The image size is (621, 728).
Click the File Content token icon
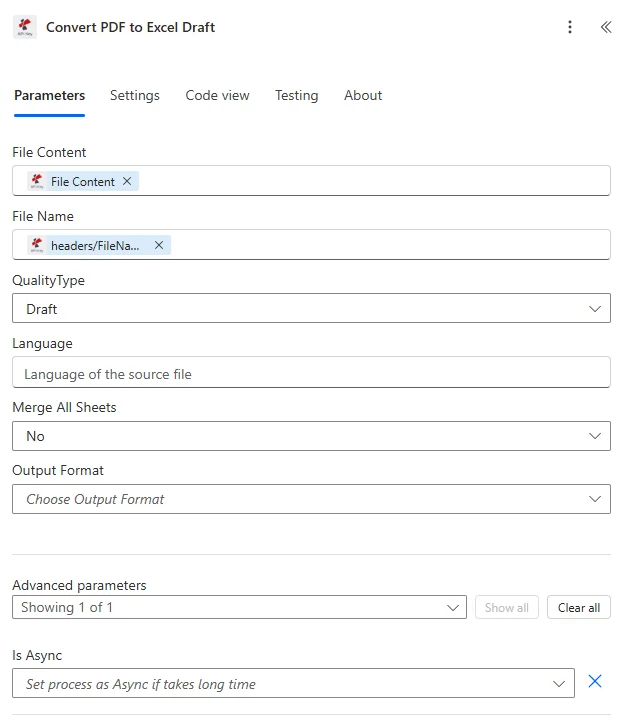pyautogui.click(x=37, y=181)
